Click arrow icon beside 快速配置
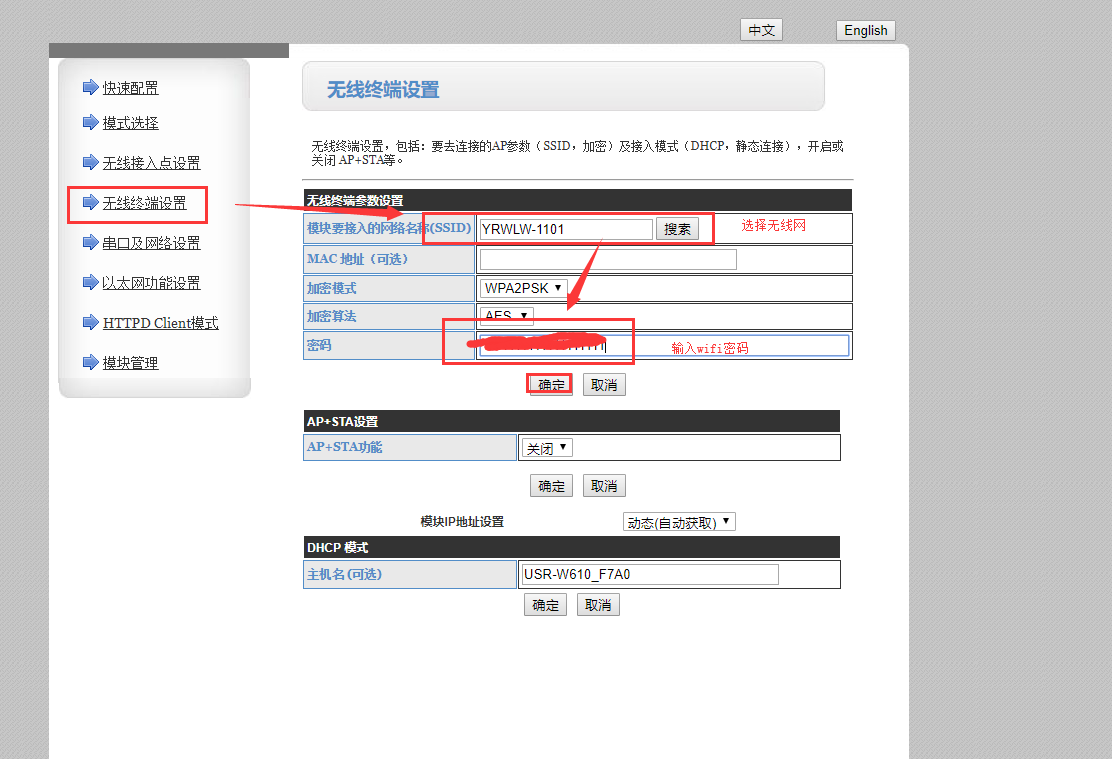This screenshot has width=1112, height=759. 90,88
